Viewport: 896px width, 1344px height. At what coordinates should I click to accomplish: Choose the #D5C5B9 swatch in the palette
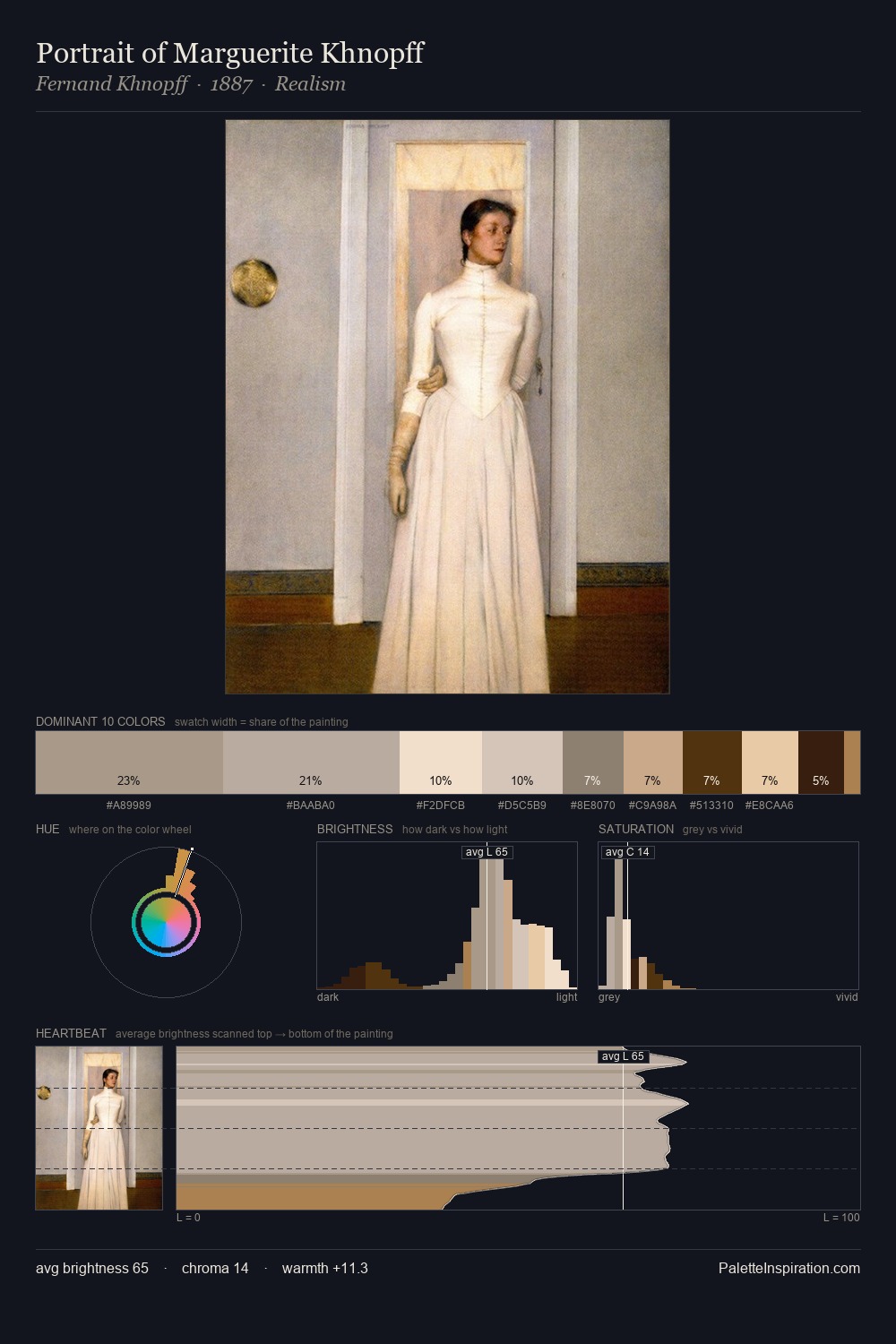522,762
